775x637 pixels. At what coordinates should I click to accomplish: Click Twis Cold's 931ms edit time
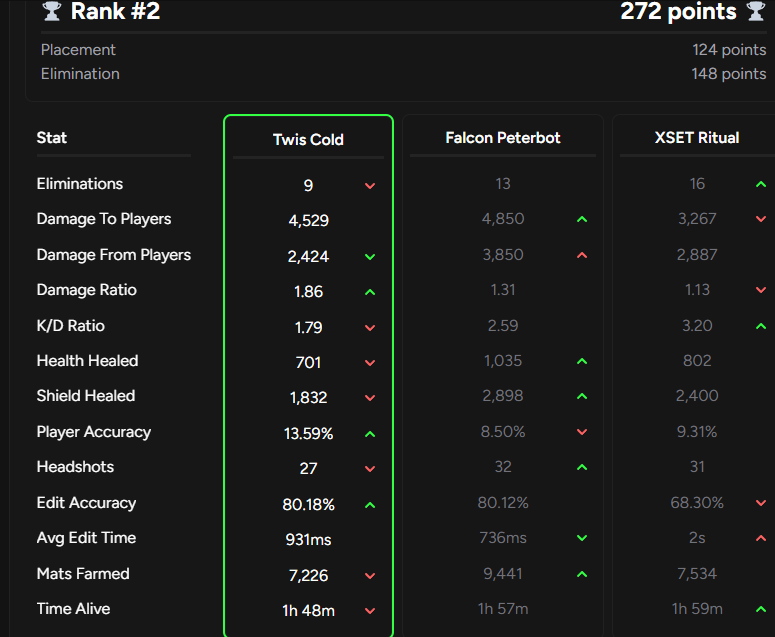[308, 540]
